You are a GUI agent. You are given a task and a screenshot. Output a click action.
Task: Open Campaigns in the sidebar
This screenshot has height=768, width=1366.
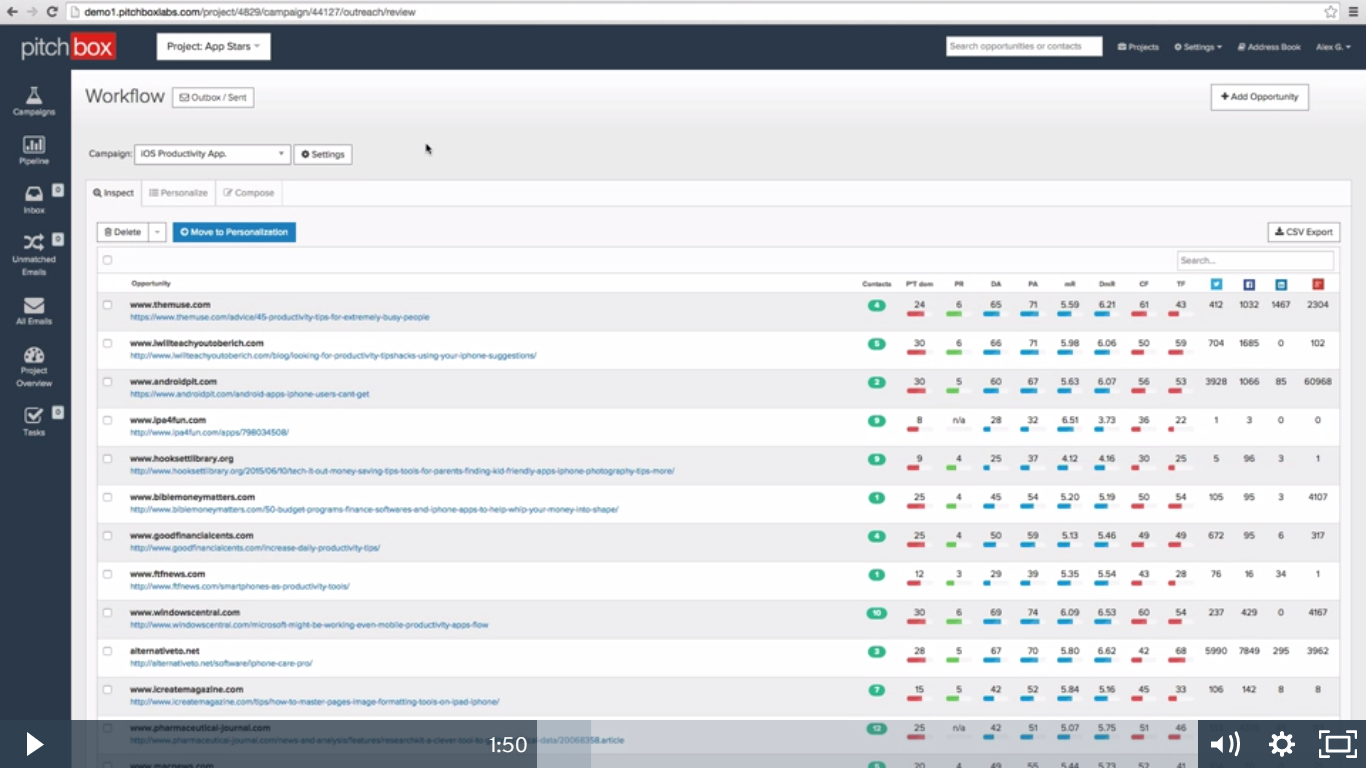pyautogui.click(x=34, y=101)
